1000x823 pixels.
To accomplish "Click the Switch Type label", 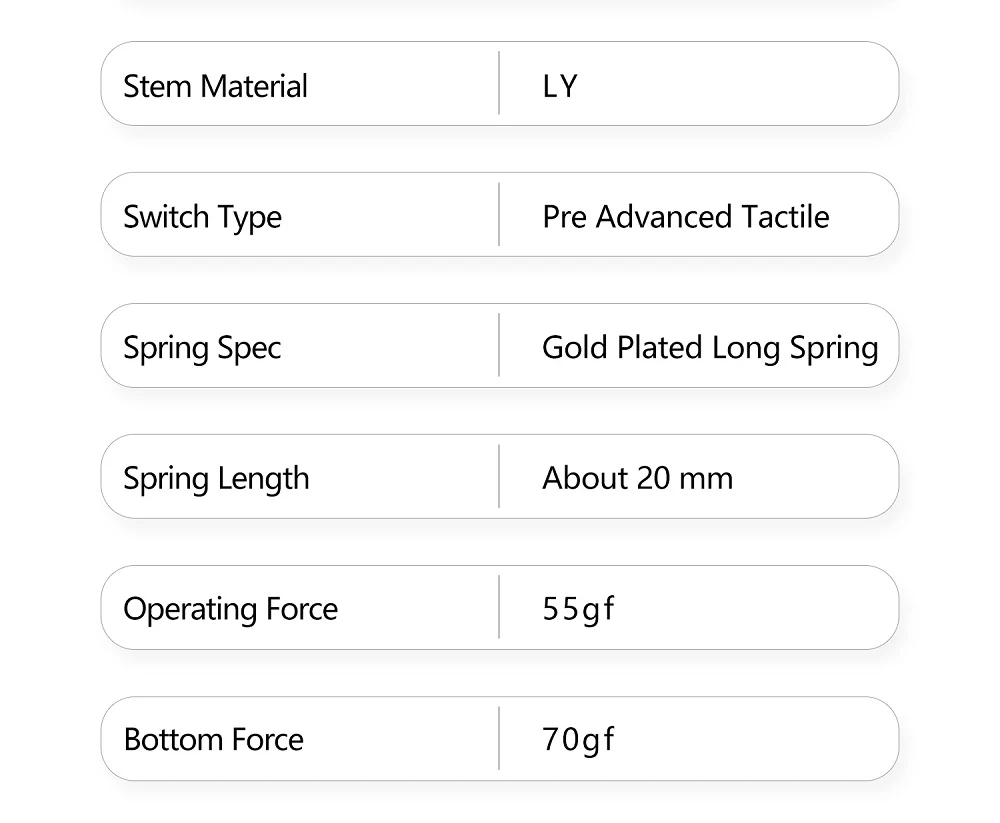I will click(x=202, y=217).
